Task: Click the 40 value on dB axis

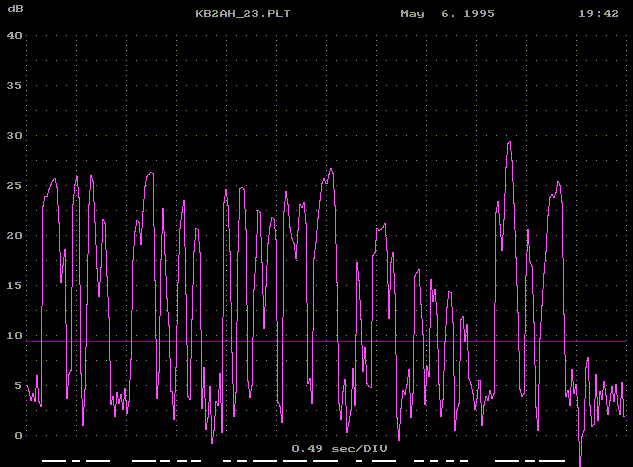Action: (15, 36)
